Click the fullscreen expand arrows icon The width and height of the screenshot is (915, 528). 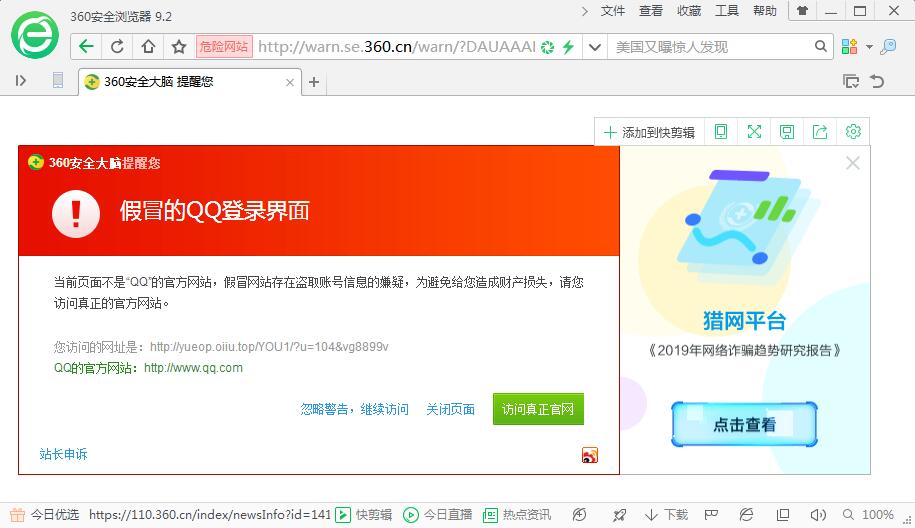point(754,132)
